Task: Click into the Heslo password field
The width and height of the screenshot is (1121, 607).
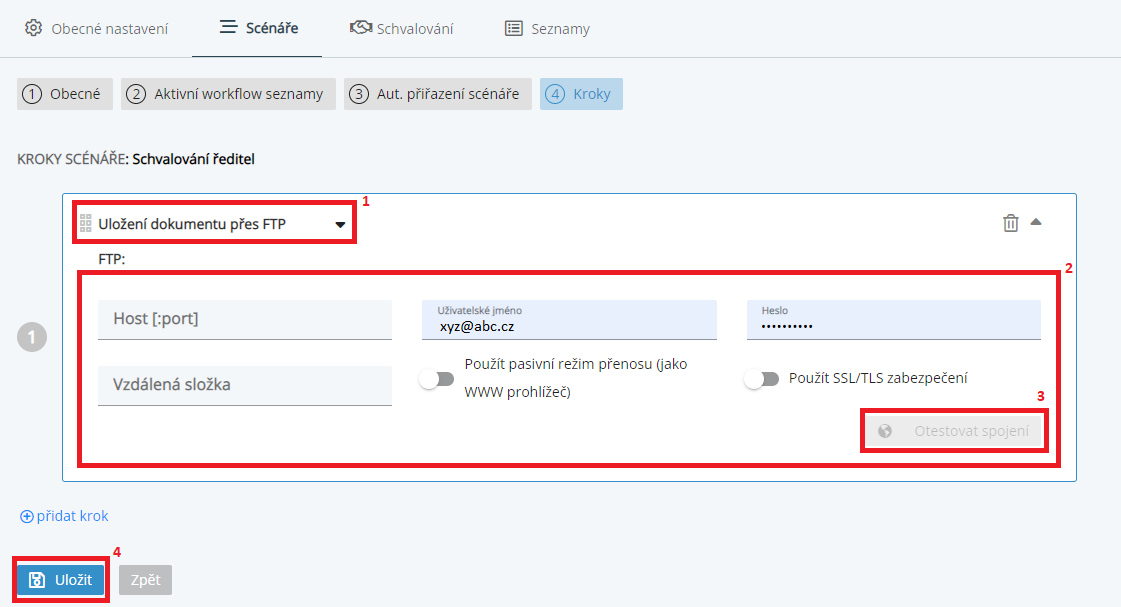Action: (893, 325)
